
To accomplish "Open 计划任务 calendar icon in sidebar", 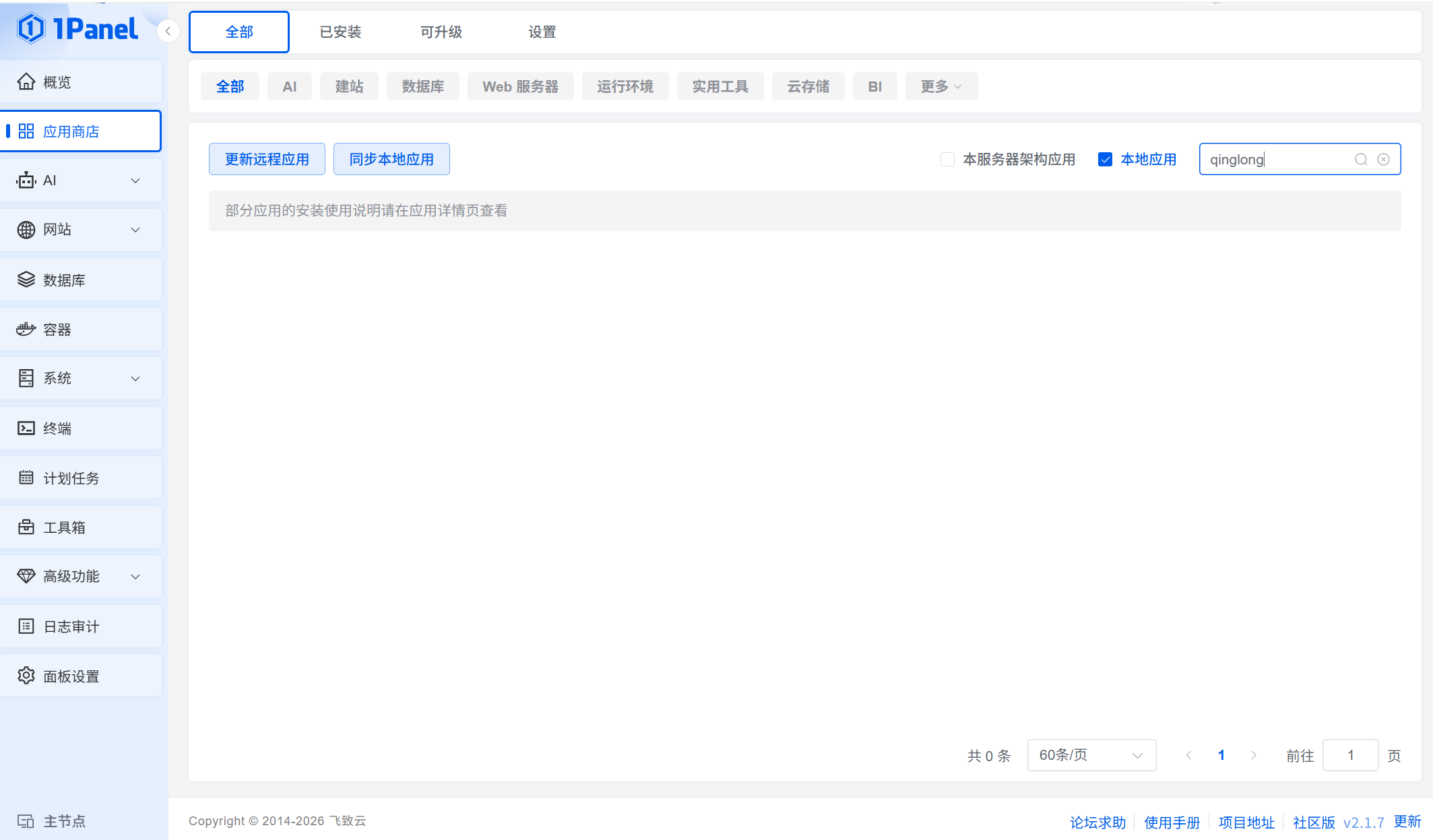I will 26,478.
